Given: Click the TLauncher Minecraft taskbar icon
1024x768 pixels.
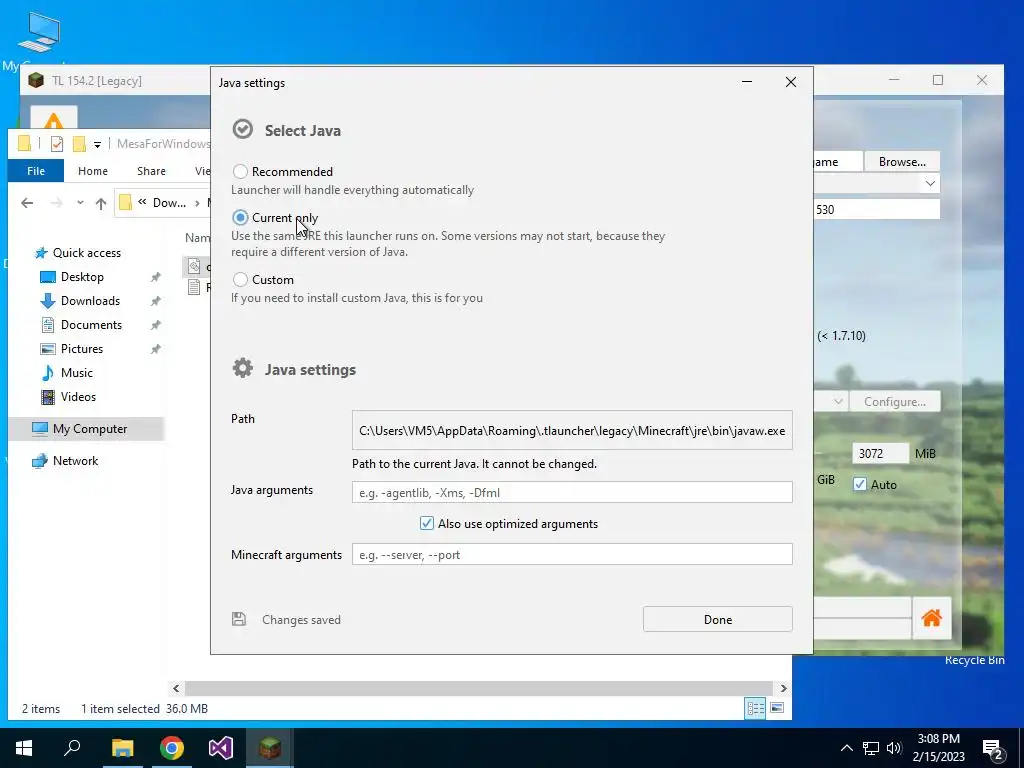Looking at the screenshot, I should pyautogui.click(x=270, y=748).
